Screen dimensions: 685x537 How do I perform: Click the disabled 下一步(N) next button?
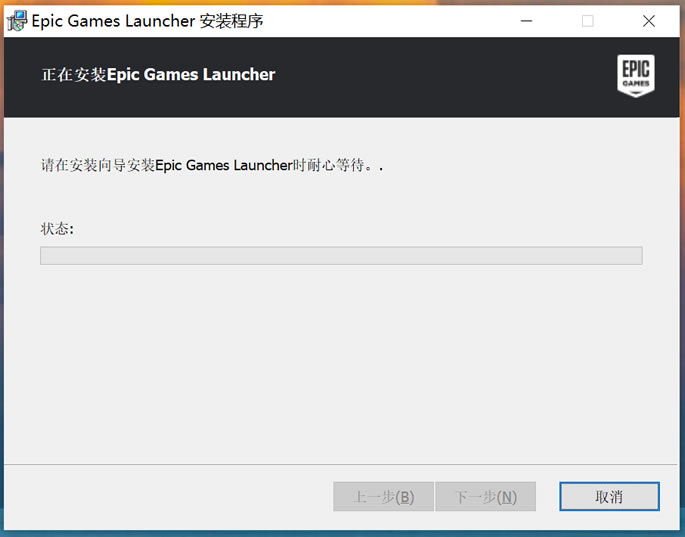click(x=485, y=496)
